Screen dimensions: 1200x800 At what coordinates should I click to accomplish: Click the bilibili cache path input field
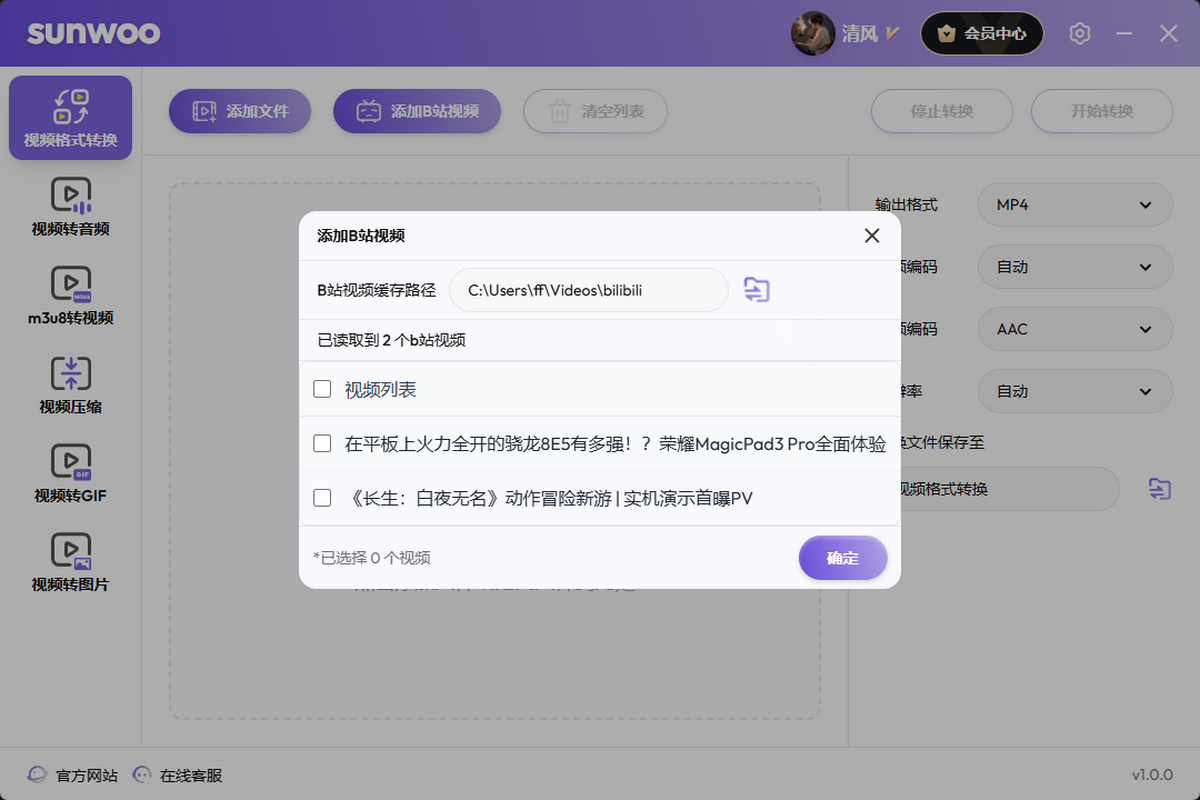[590, 289]
